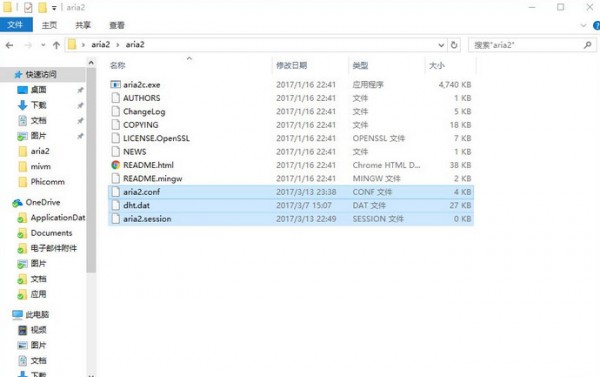Click first aria2 breadcrumb in address bar

tap(100, 45)
